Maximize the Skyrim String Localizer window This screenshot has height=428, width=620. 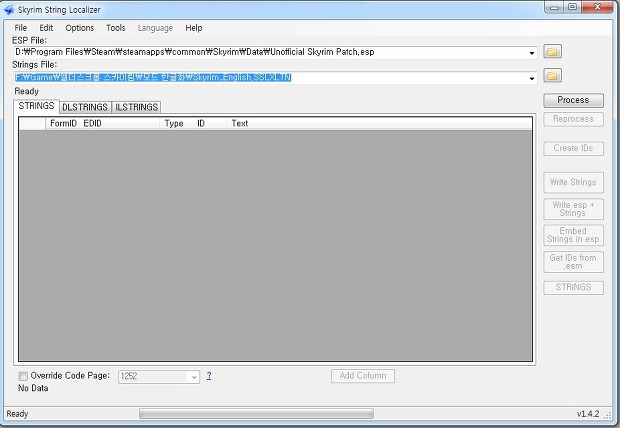[x=572, y=7]
